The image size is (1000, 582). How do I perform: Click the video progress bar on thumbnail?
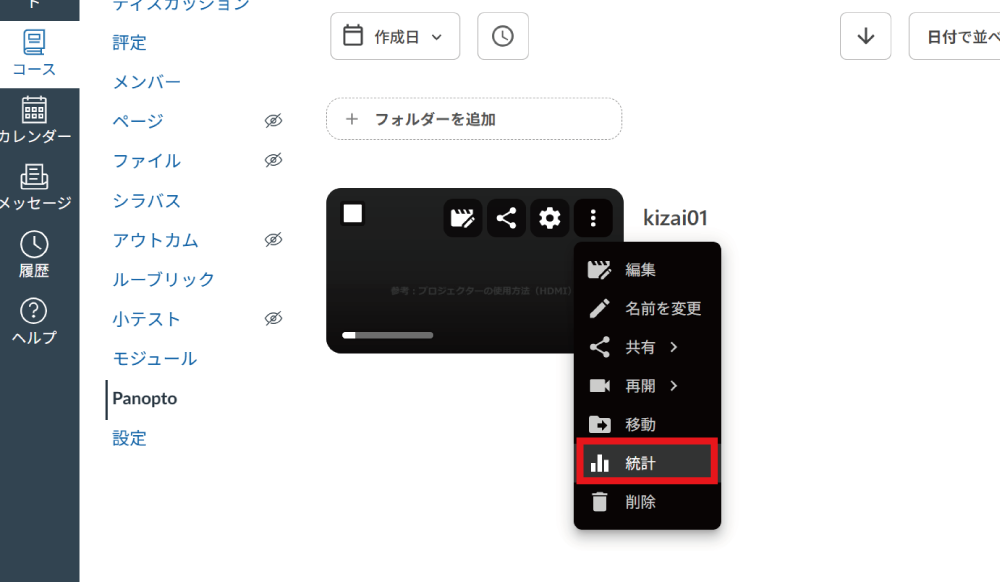click(x=387, y=335)
